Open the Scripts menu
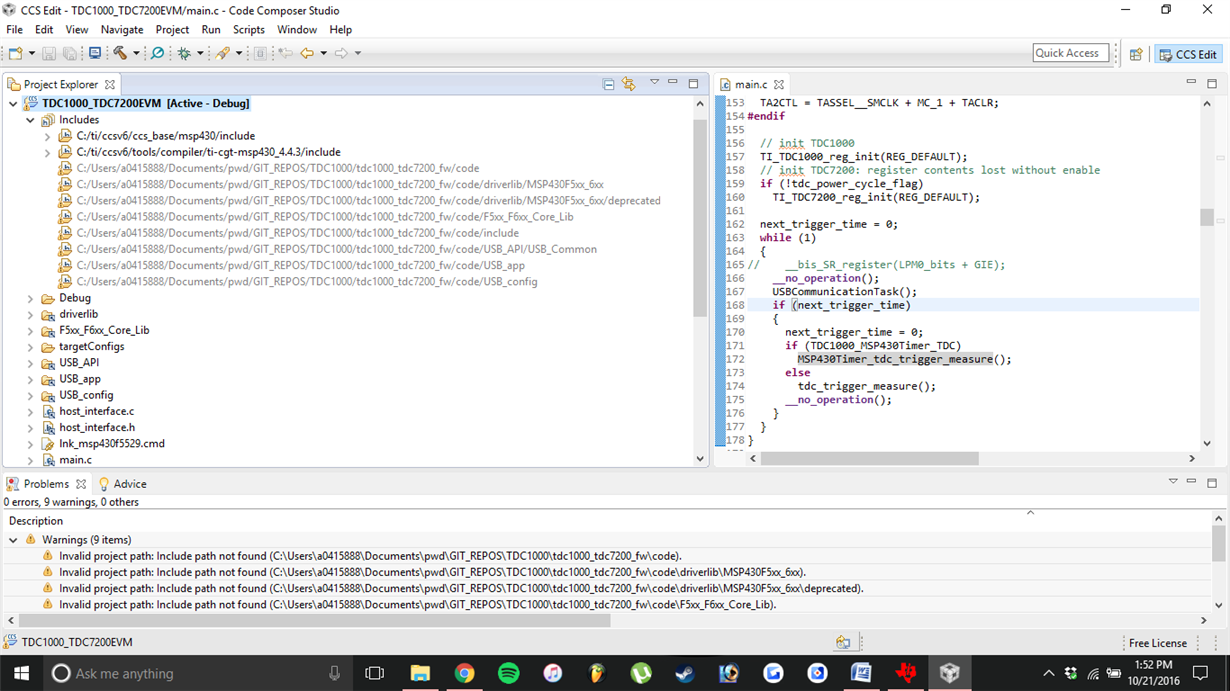This screenshot has width=1230, height=691. 248,30
